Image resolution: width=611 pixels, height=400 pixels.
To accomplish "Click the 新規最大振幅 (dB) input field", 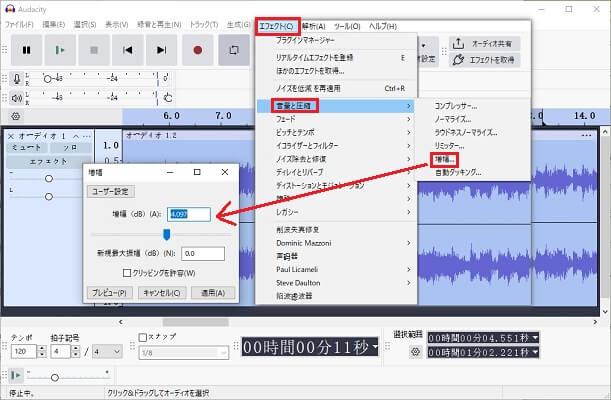I will pos(203,254).
